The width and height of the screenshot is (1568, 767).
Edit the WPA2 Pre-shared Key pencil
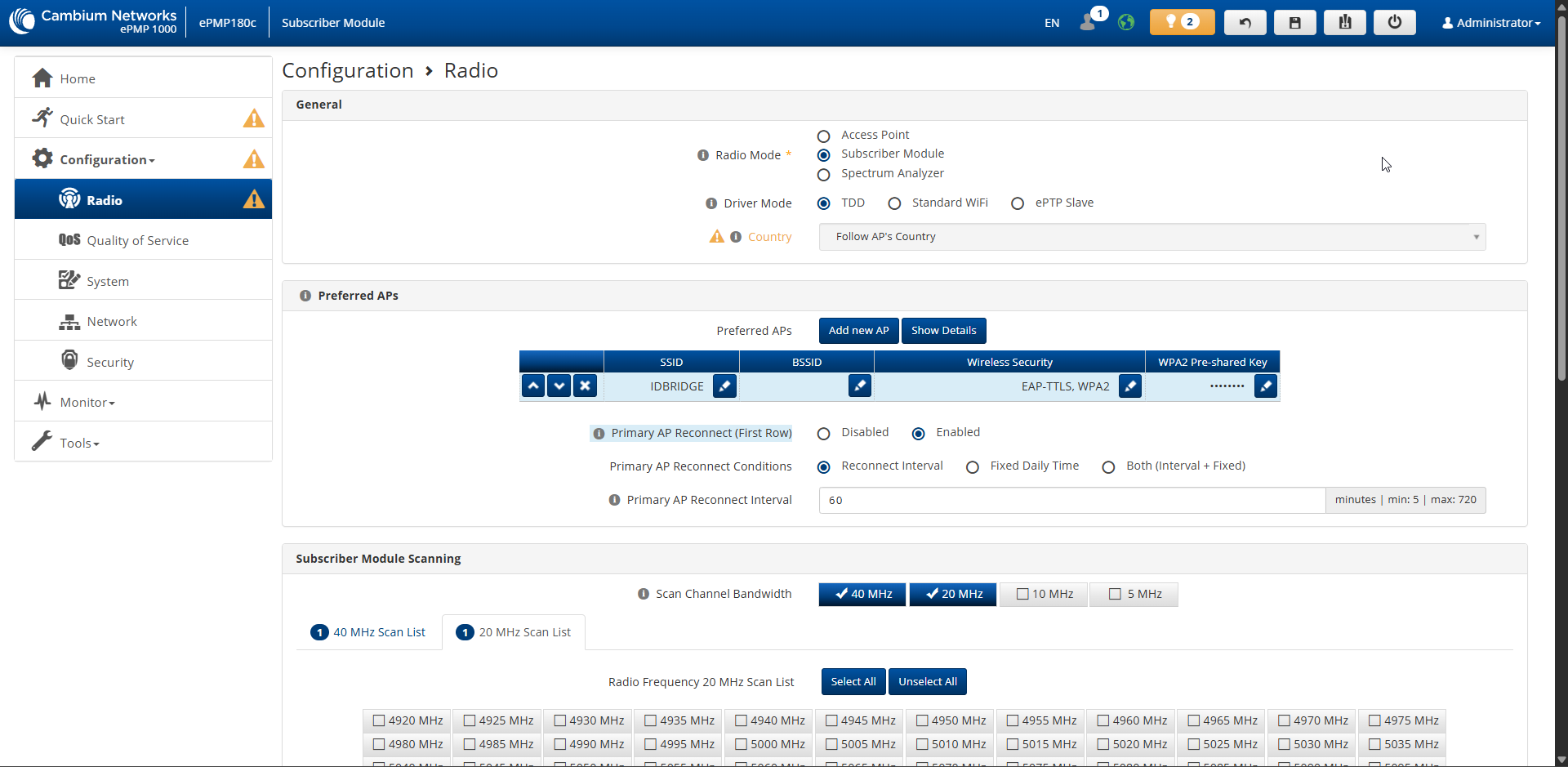(1266, 386)
